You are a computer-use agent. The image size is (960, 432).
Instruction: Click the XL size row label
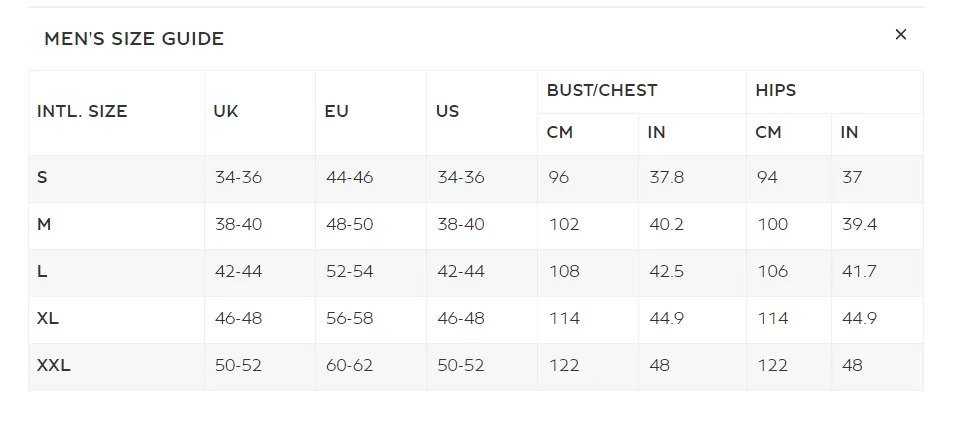point(48,318)
